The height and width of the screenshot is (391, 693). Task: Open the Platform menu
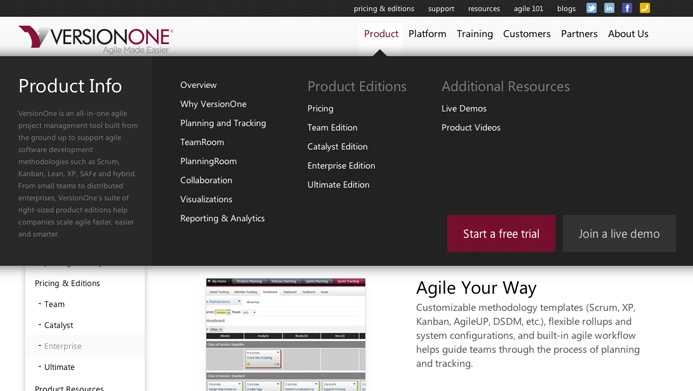(427, 34)
